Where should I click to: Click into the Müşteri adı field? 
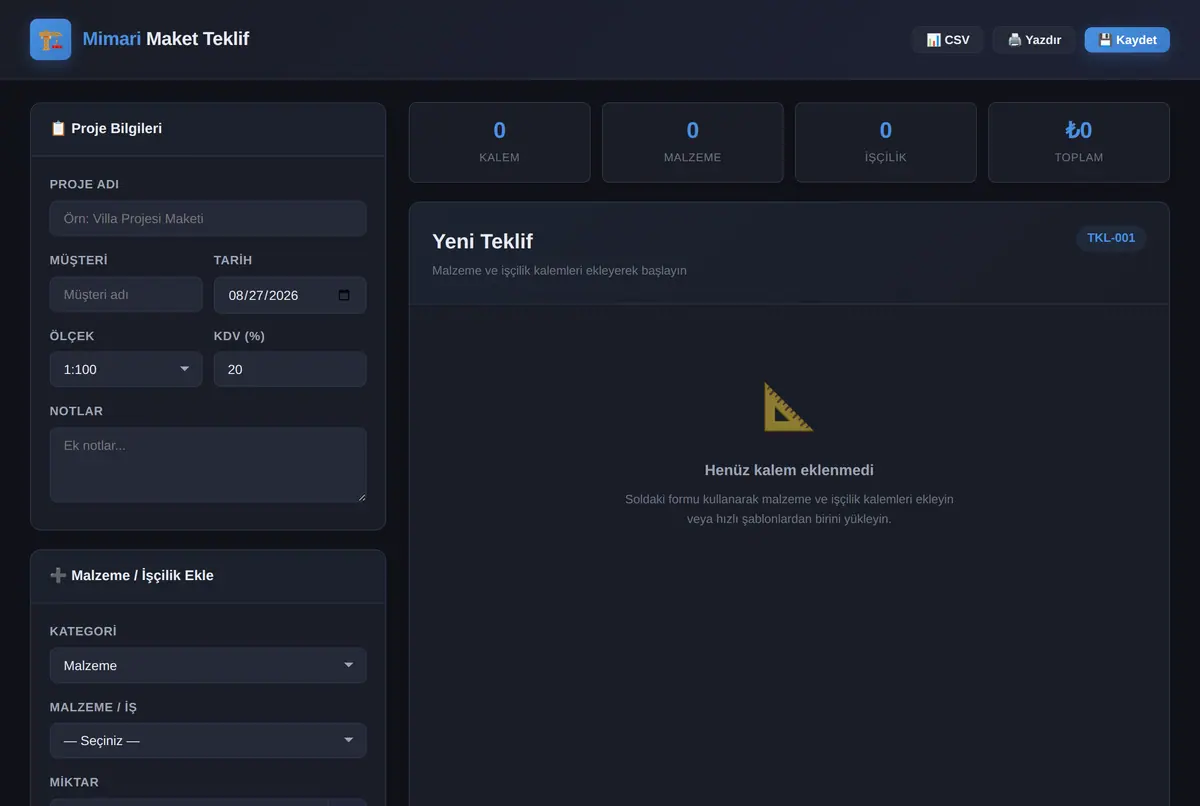click(x=126, y=295)
